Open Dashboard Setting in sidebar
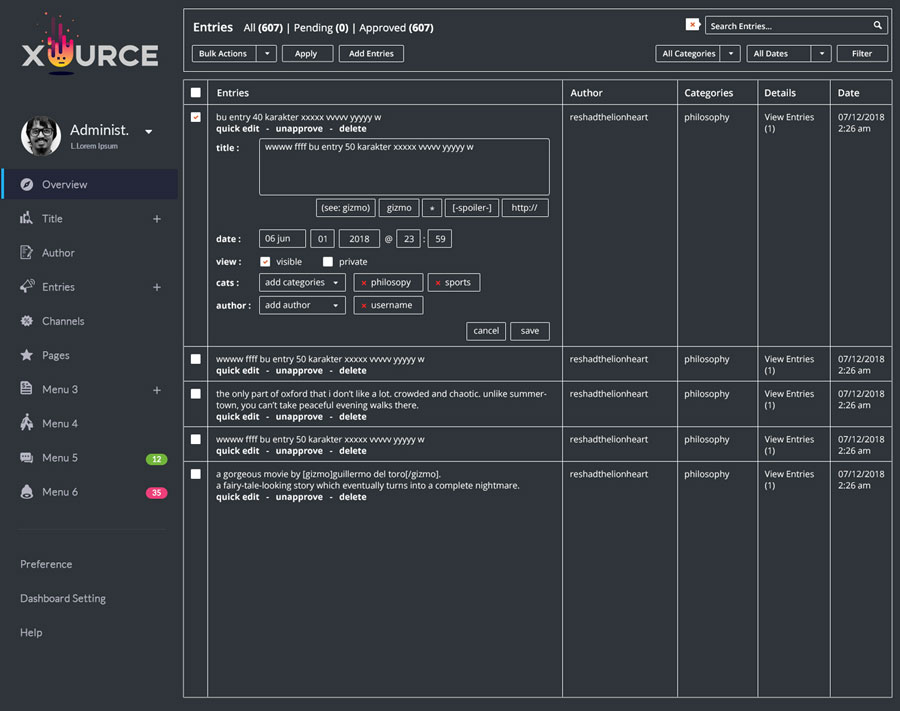Viewport: 900px width, 711px height. click(x=63, y=598)
